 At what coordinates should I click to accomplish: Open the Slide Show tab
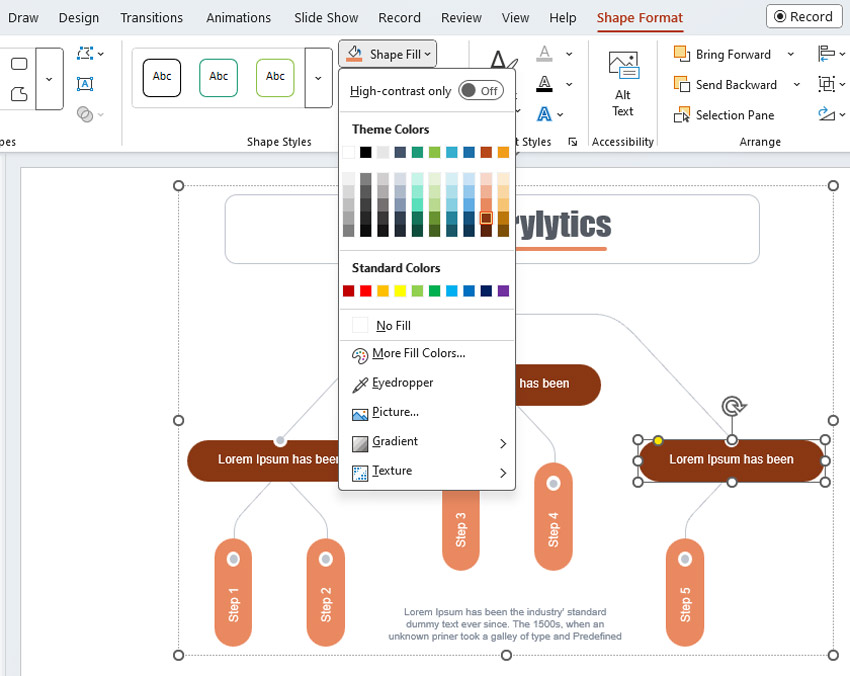(x=326, y=17)
